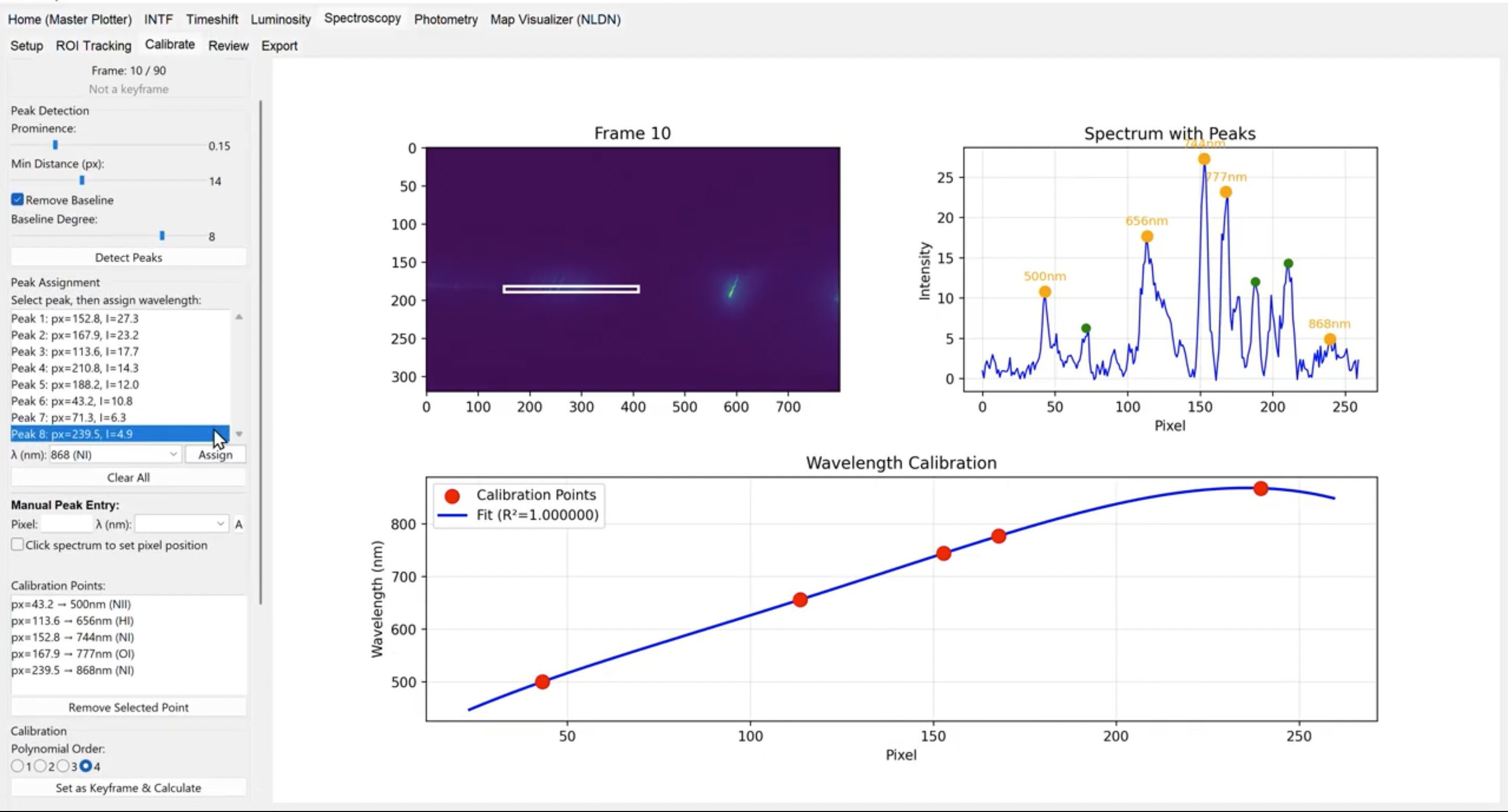Go to the Export tab
The width and height of the screenshot is (1508, 812).
tap(279, 46)
